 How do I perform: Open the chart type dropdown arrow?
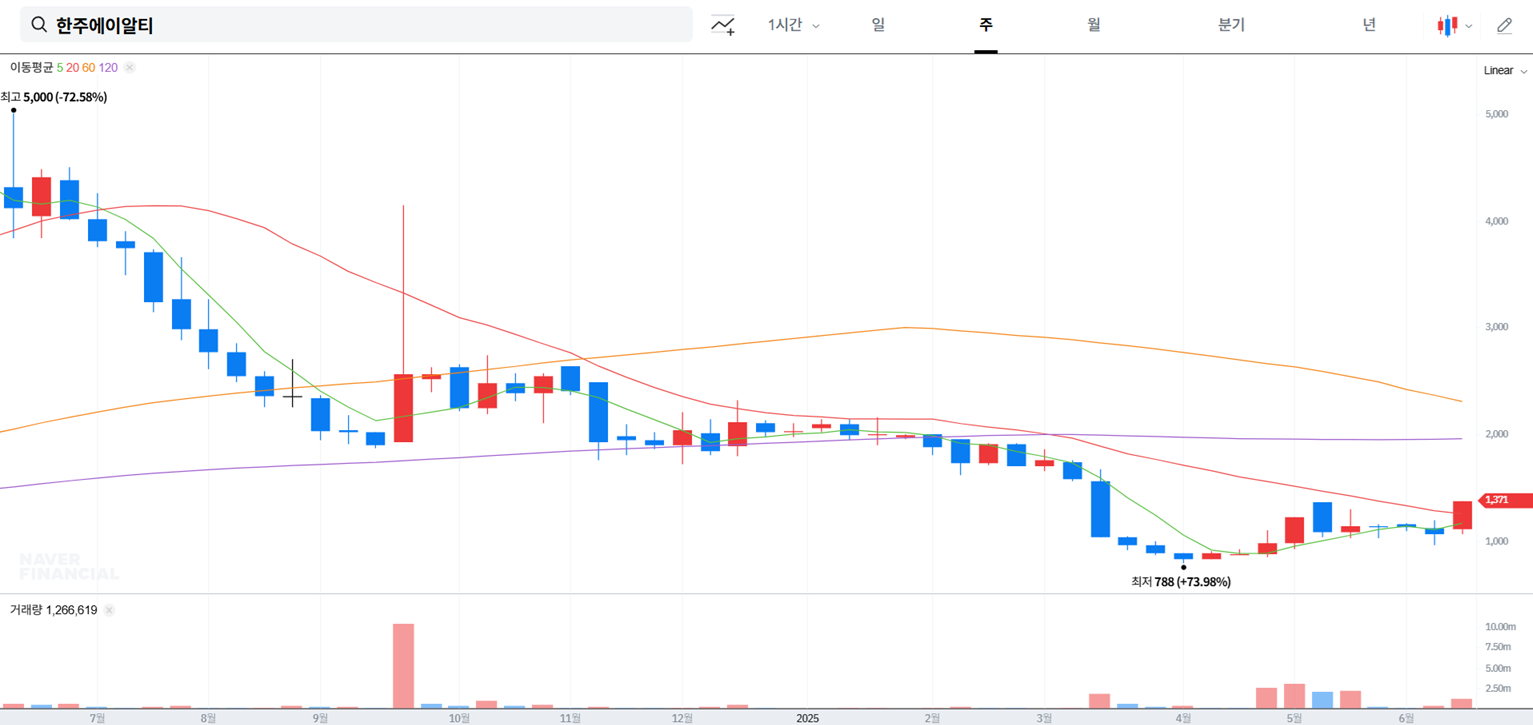[1469, 27]
